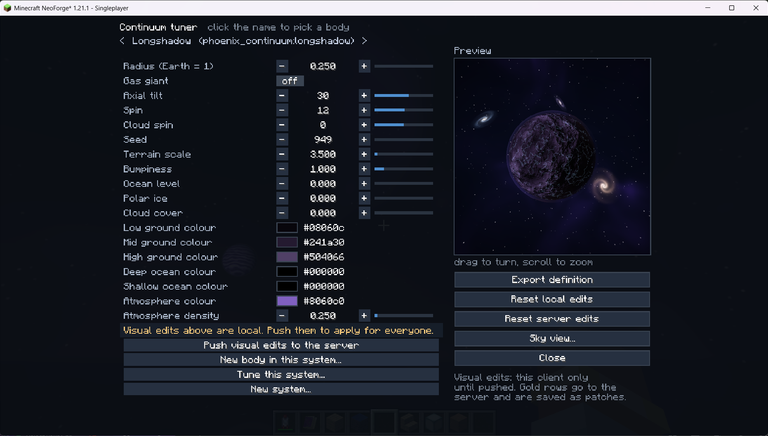Click the Cloud spin slider track

[x=404, y=125]
